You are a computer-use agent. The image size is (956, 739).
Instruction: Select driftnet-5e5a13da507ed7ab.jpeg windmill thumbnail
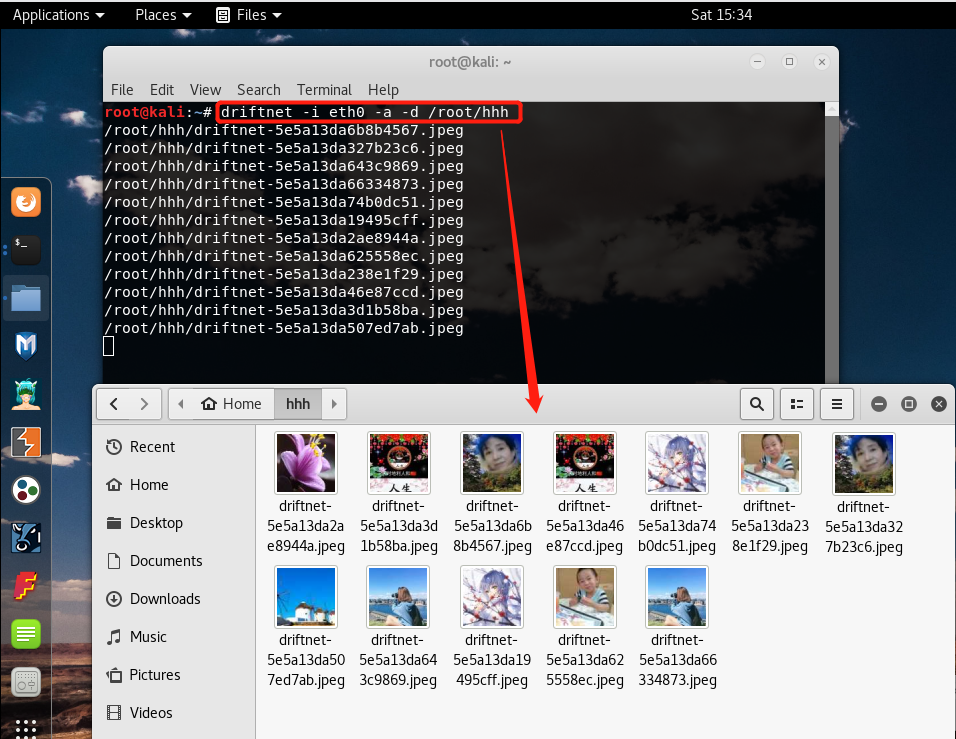click(x=306, y=597)
